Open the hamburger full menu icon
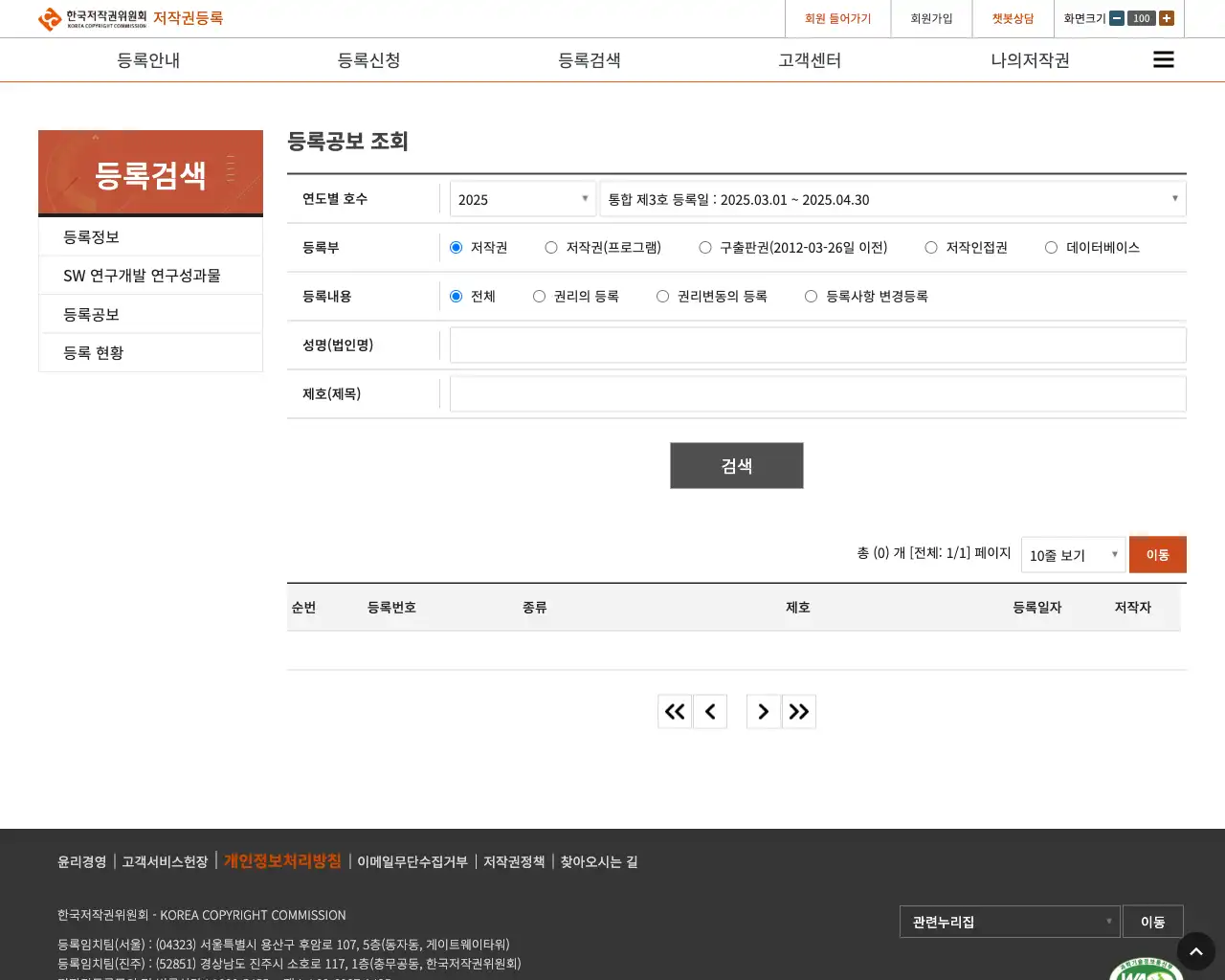Viewport: 1225px width, 980px height. coord(1163,59)
